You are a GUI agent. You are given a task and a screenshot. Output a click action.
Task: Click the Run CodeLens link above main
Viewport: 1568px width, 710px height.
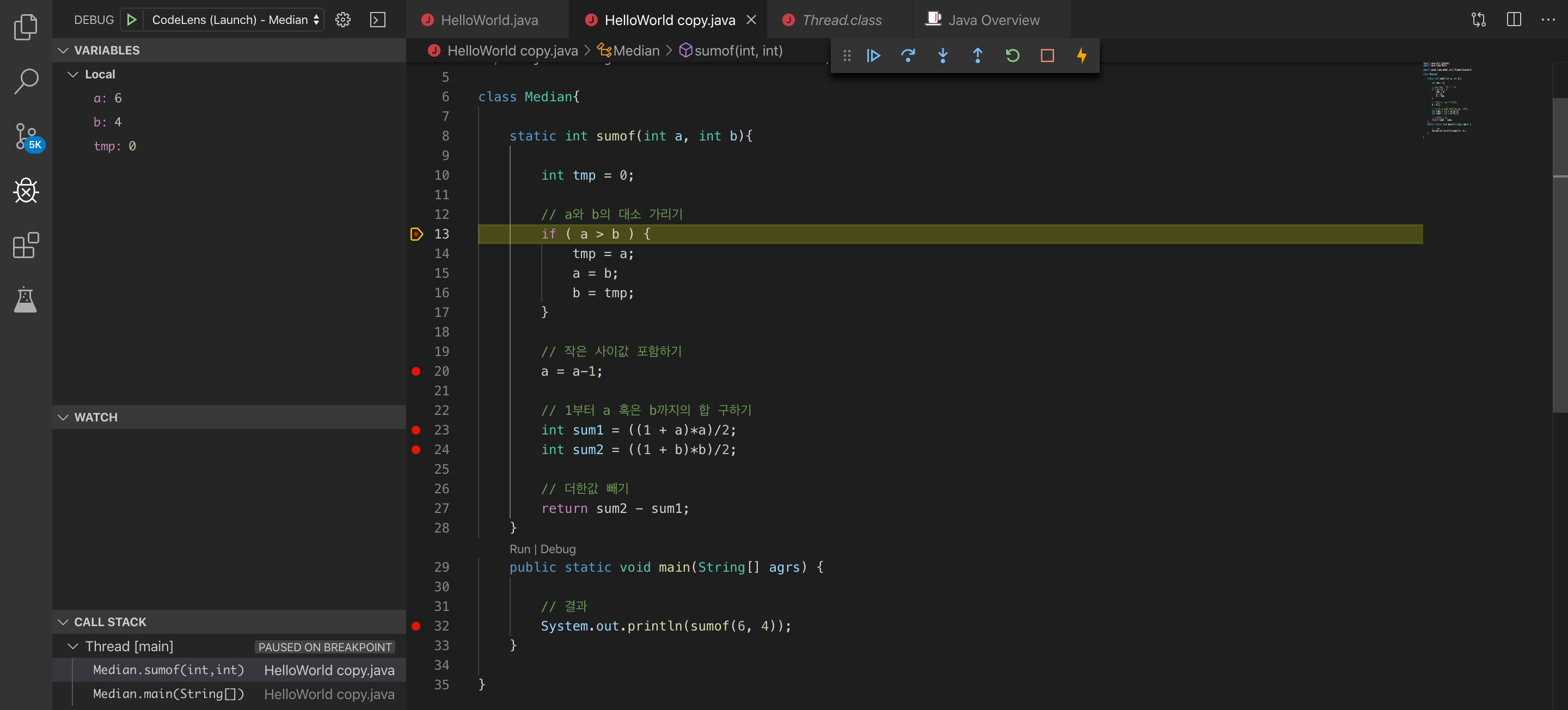(520, 549)
